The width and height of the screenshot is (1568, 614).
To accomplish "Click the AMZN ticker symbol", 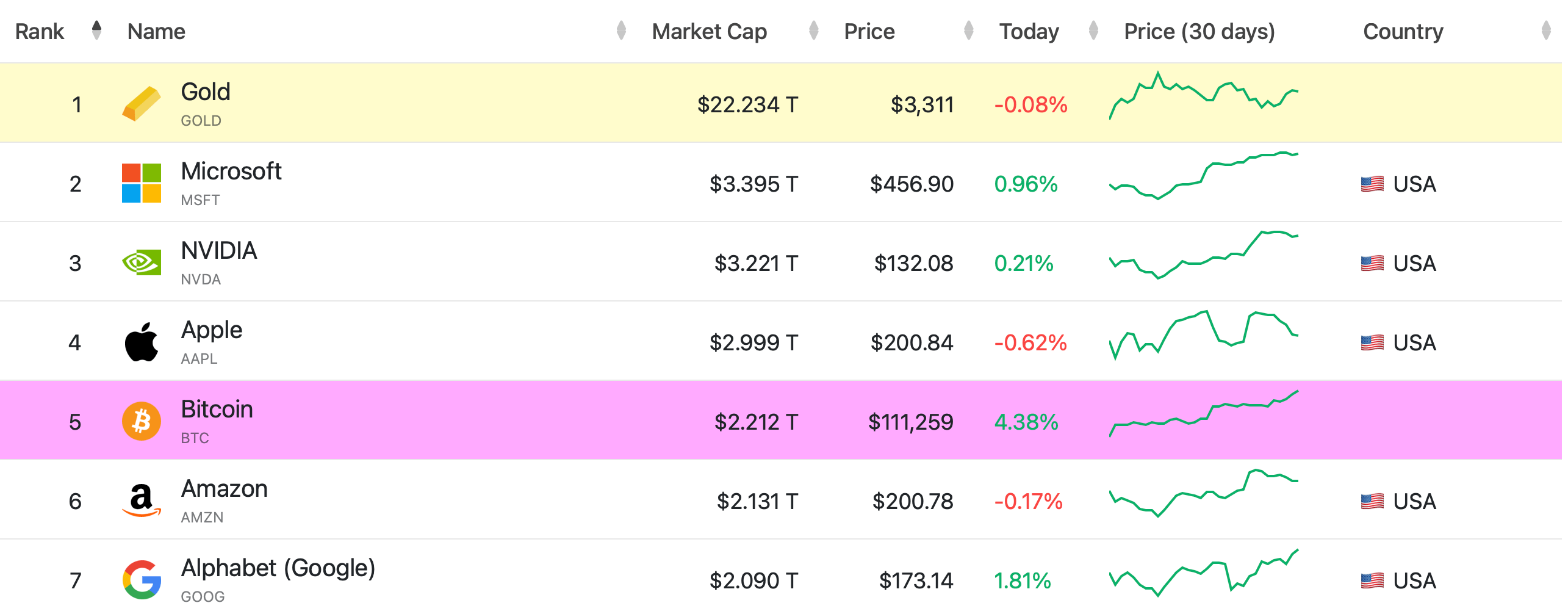I will pos(202,518).
